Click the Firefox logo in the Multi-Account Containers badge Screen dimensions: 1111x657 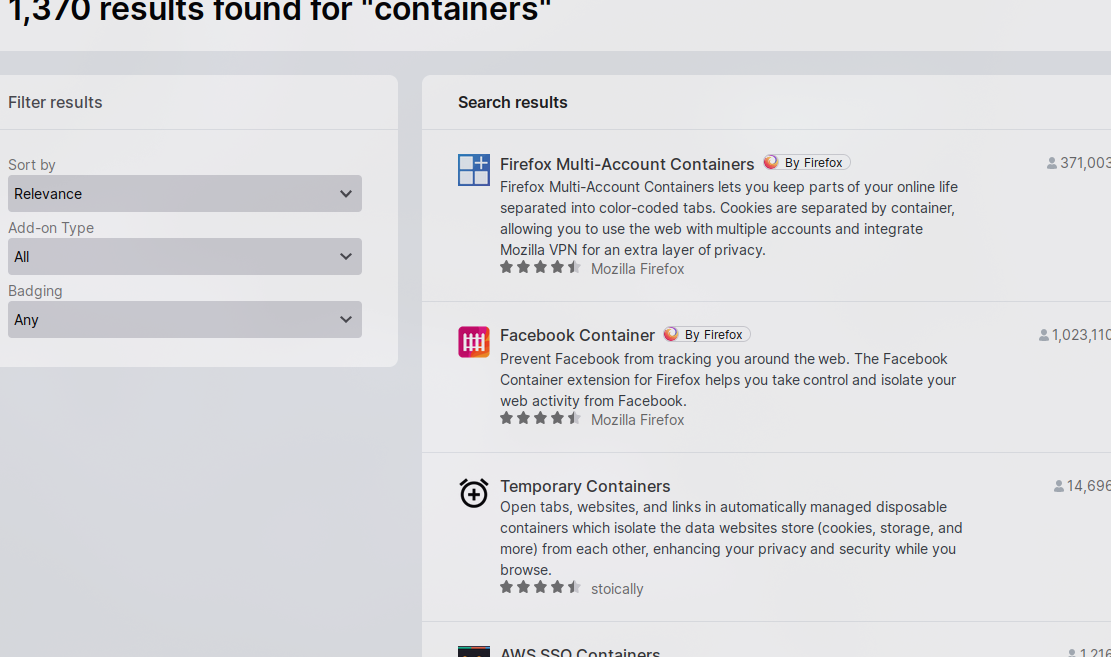click(771, 162)
